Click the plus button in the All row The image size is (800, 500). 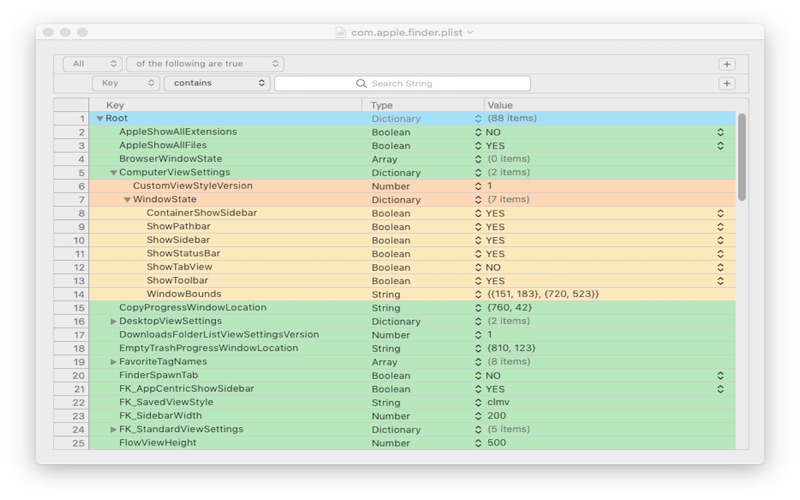tap(727, 64)
